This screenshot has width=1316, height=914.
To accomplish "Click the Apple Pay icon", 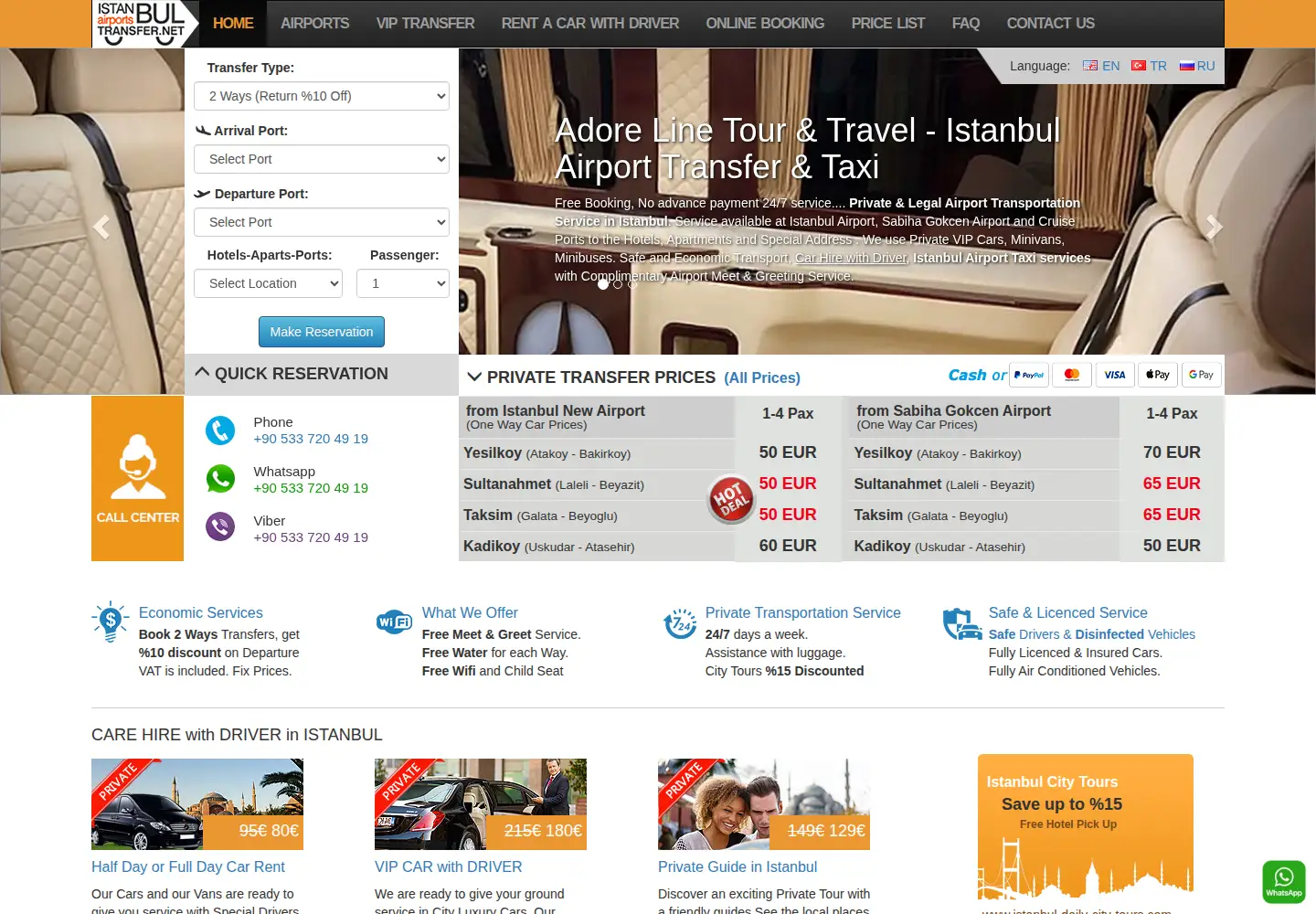I will [x=1158, y=375].
